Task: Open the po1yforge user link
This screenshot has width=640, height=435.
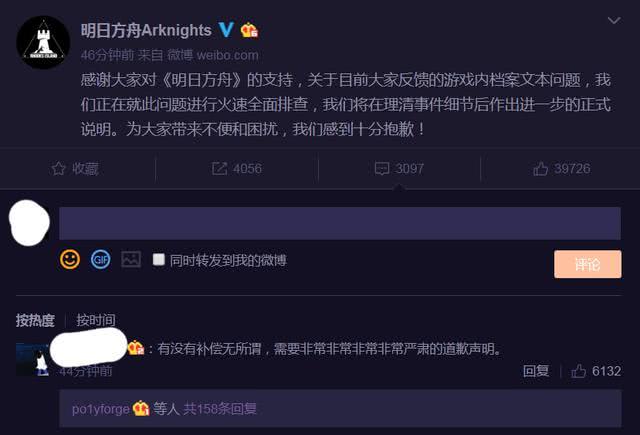Action: (x=100, y=409)
